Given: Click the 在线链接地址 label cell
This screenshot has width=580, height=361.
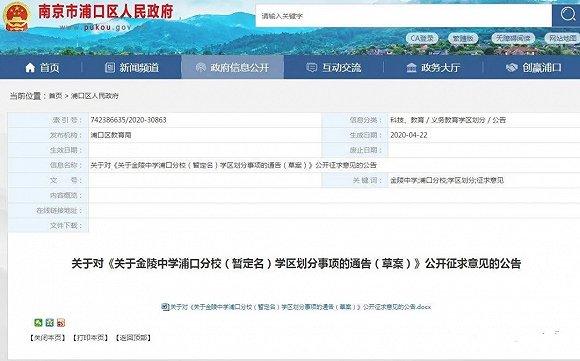Looking at the screenshot, I should pos(48,210).
